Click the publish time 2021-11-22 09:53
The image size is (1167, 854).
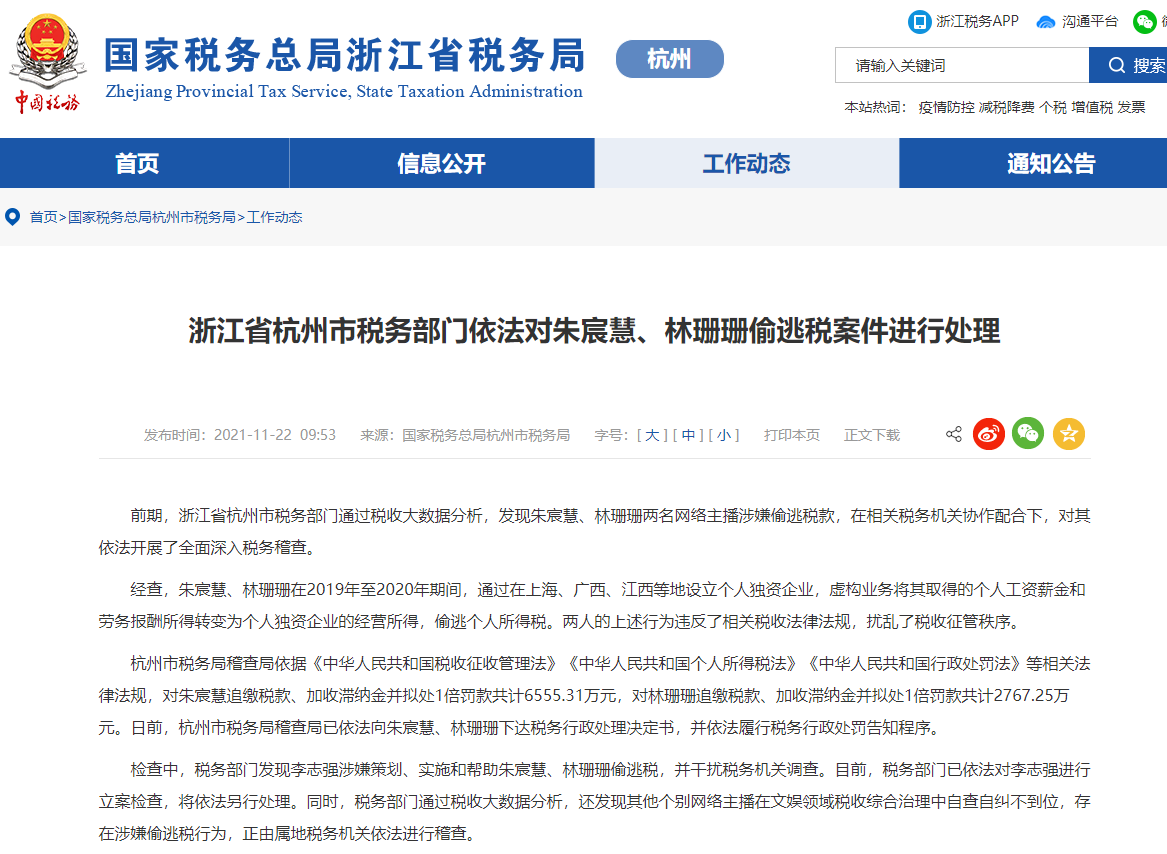[275, 435]
